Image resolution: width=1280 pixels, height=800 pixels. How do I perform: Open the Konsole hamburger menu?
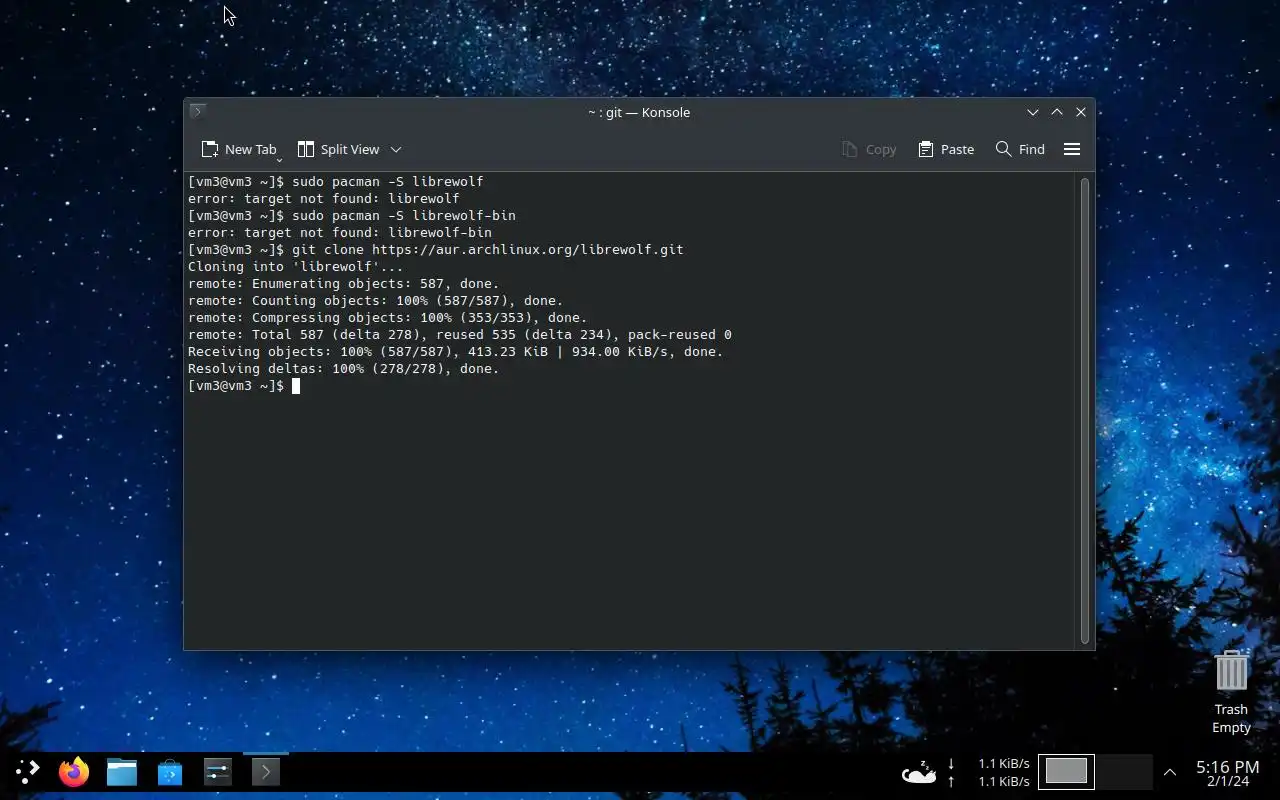1072,149
